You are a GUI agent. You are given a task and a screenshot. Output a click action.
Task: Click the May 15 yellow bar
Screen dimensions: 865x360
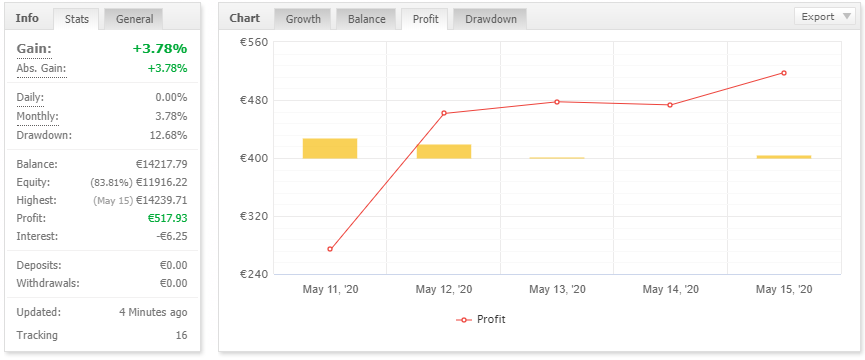pos(784,157)
